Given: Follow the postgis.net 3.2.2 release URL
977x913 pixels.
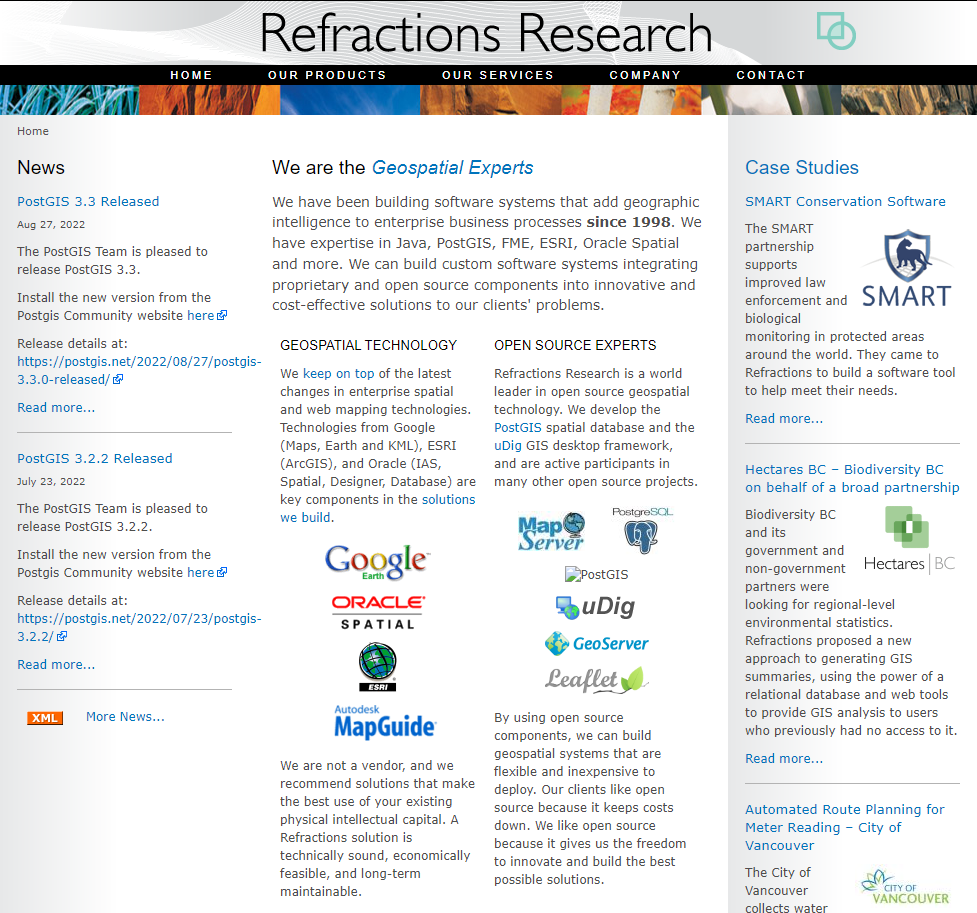Looking at the screenshot, I should click(139, 627).
